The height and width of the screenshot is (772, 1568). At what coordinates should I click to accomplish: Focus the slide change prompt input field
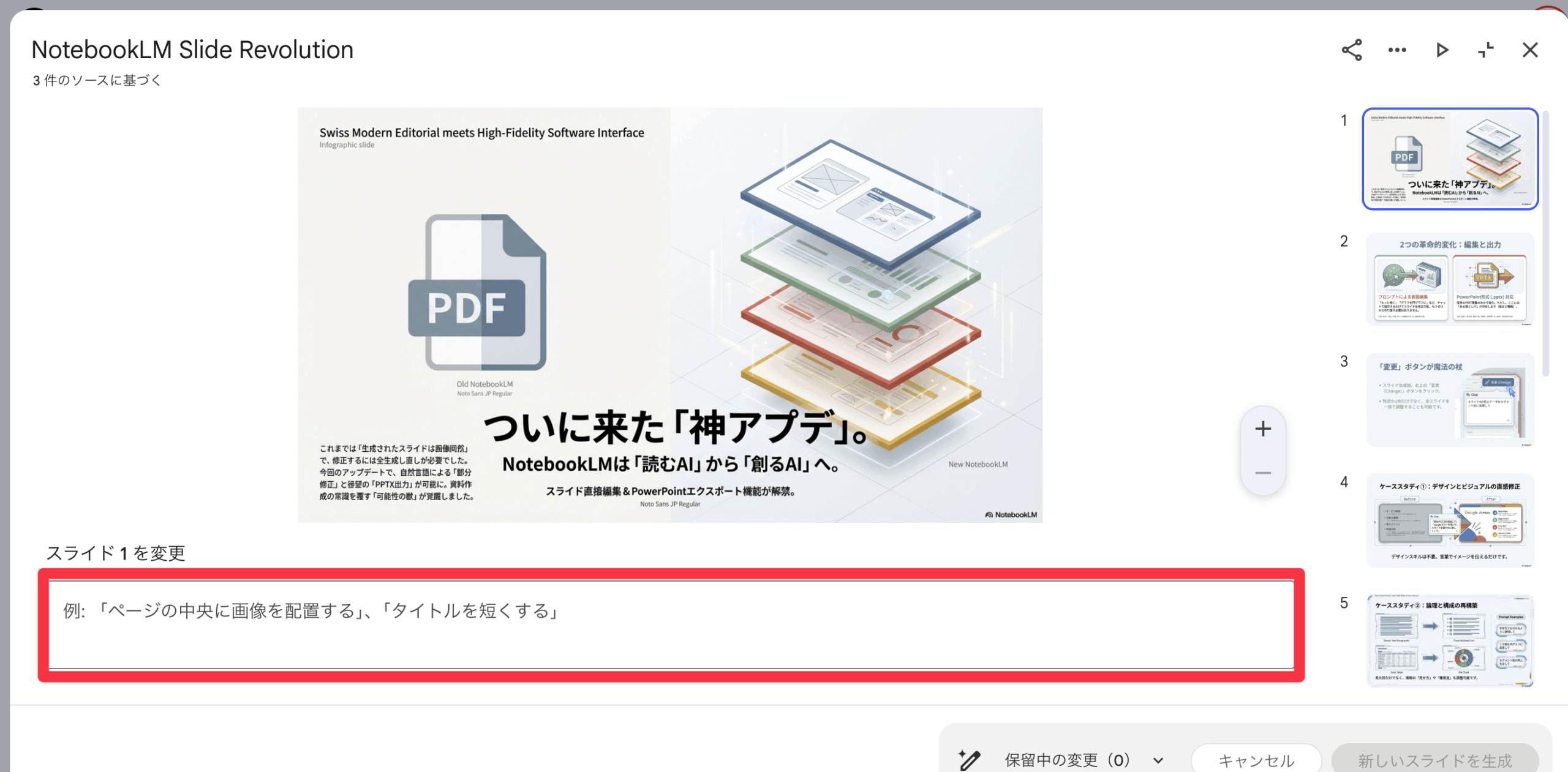click(x=671, y=624)
